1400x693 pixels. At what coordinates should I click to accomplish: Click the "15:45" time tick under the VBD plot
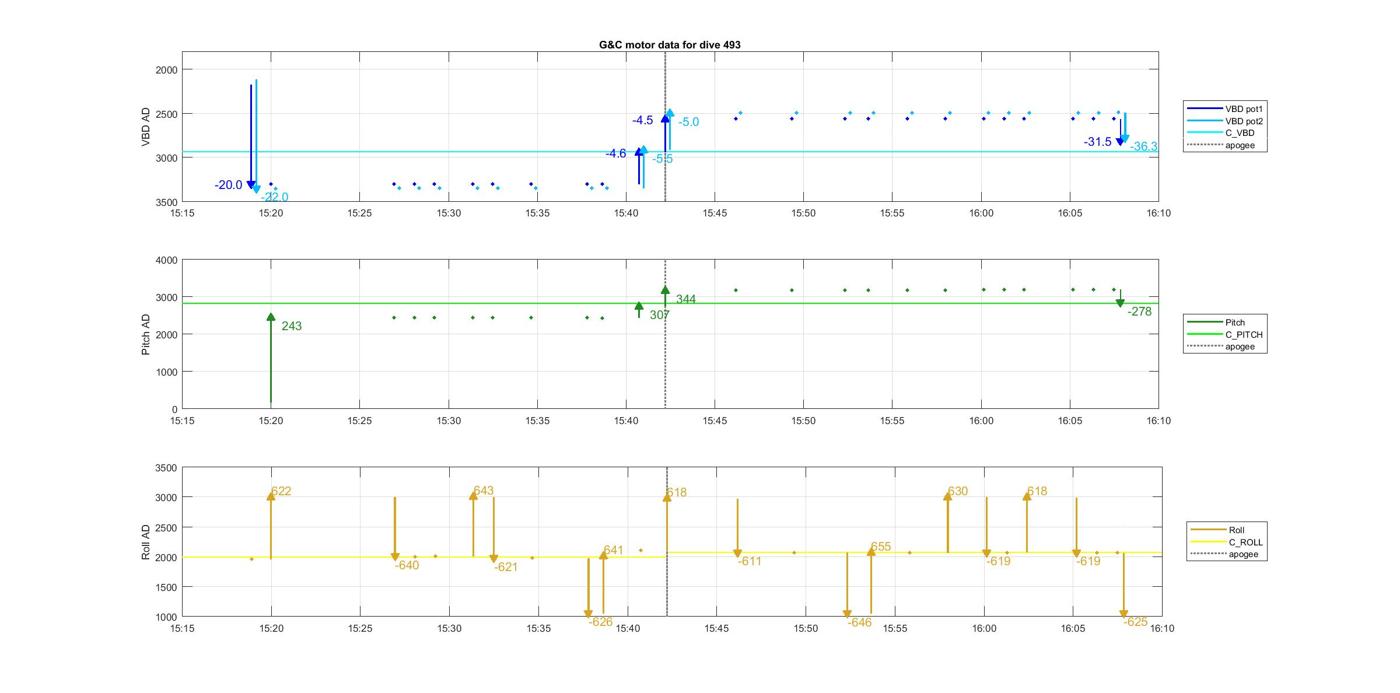coord(714,213)
